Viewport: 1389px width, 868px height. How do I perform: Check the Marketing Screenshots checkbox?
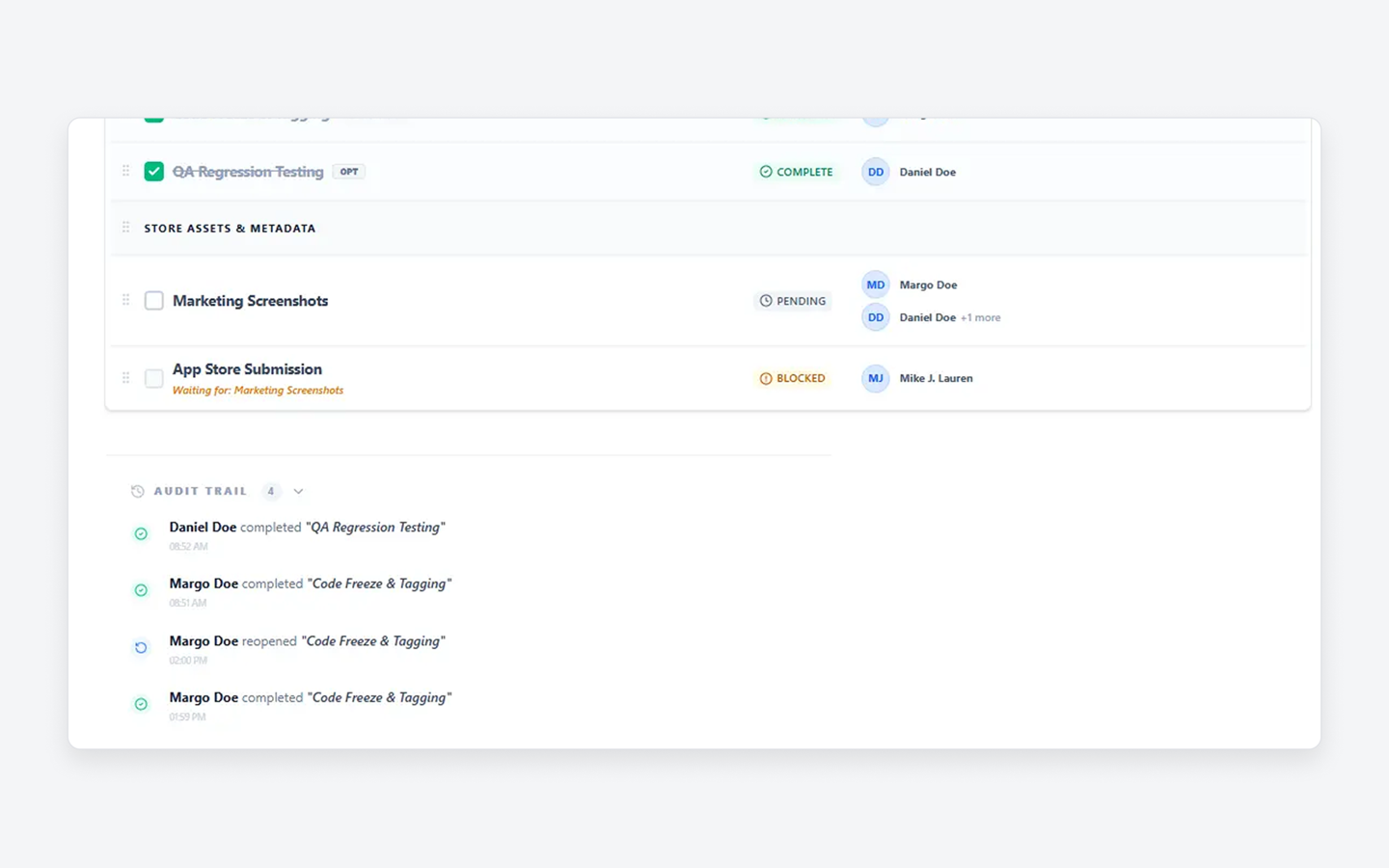tap(153, 300)
